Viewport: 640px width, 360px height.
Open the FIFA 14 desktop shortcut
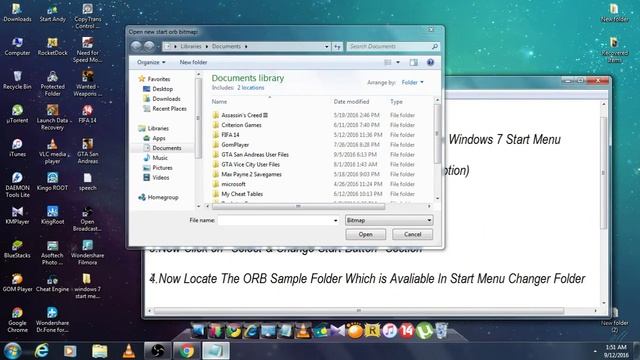(87, 114)
